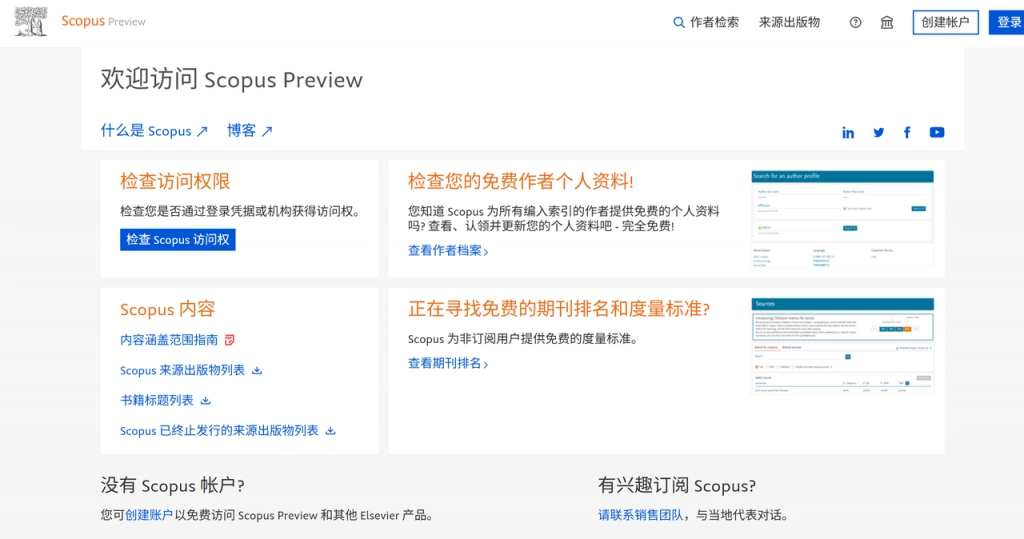Click chevron after 查看期刊排名
Image resolution: width=1024 pixels, height=539 pixels.
(x=486, y=365)
